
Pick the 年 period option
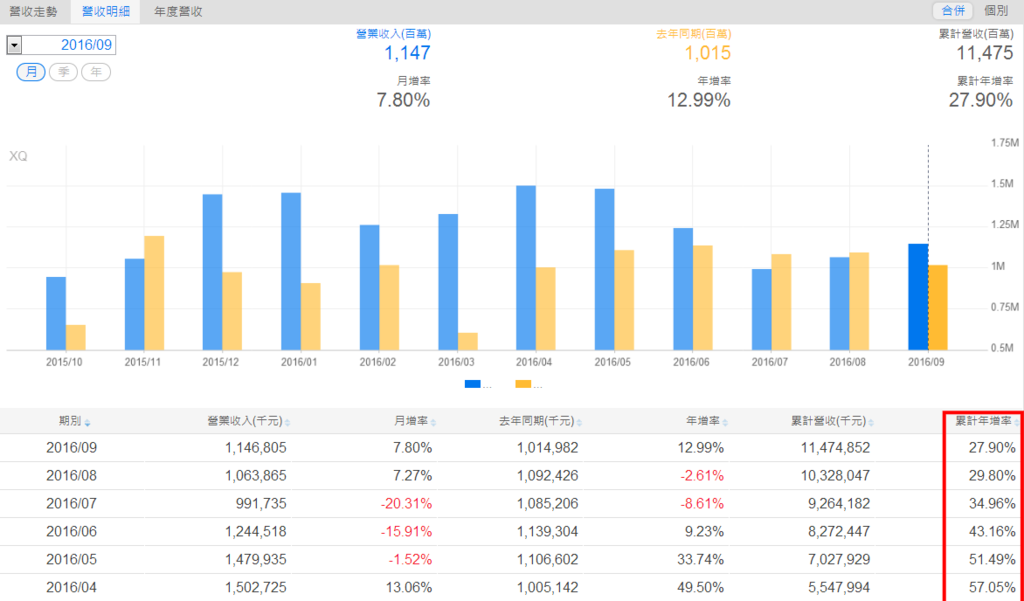click(96, 72)
